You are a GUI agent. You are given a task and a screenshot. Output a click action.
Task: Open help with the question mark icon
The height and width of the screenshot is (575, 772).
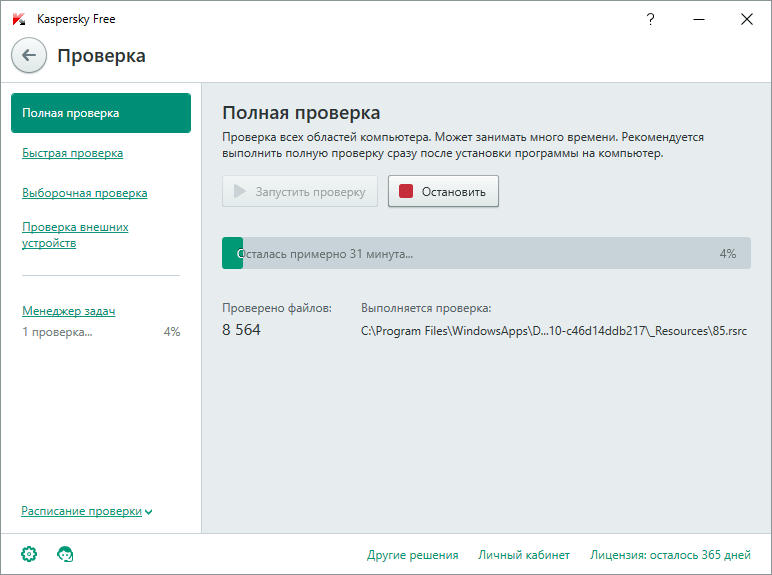(650, 19)
